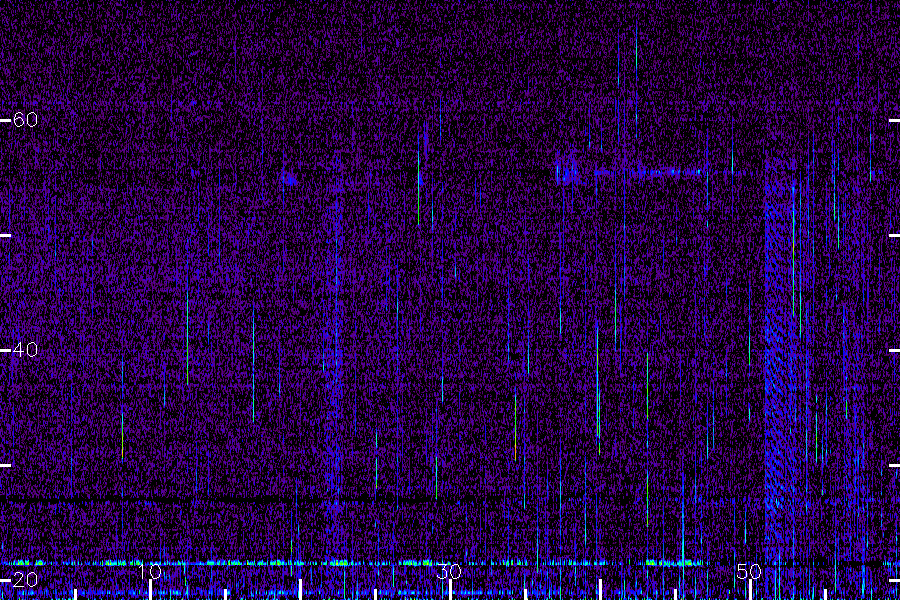Click the "20" label on the vertical axis
Image resolution: width=900 pixels, height=600 pixels.
[25, 579]
